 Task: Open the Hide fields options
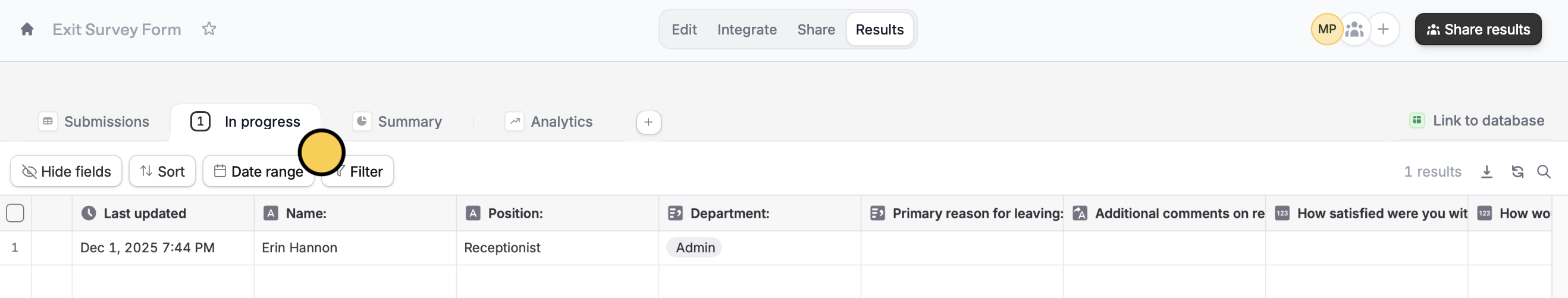pyautogui.click(x=67, y=171)
